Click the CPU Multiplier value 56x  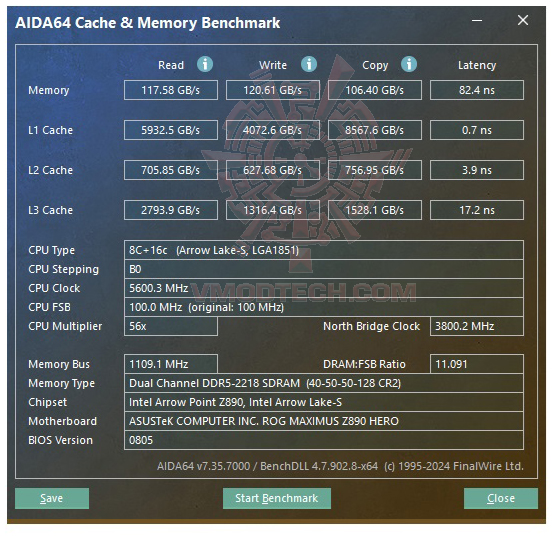tap(171, 326)
